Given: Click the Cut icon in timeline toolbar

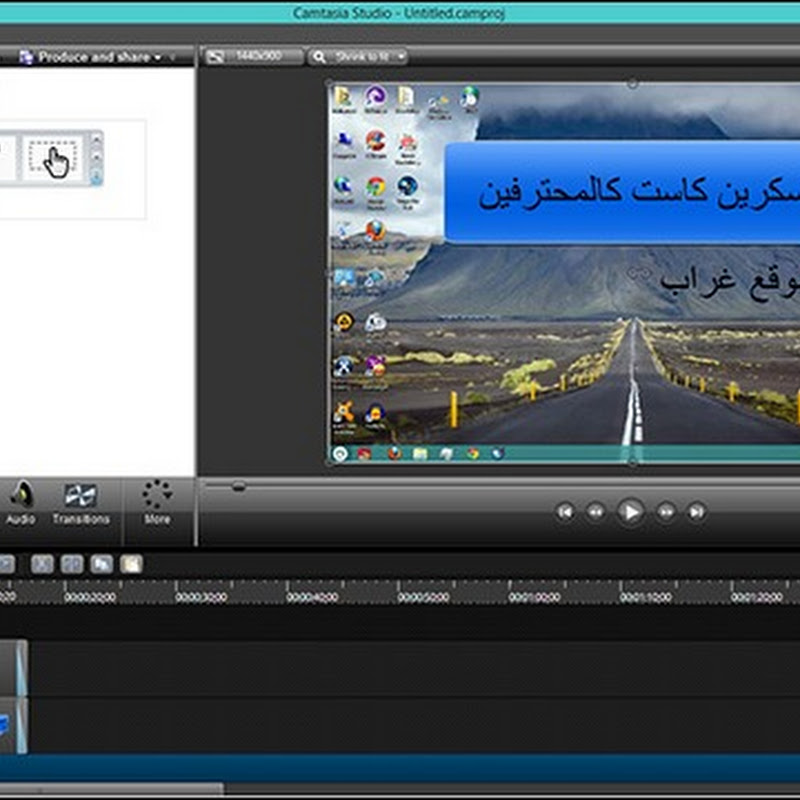Looking at the screenshot, I should [x=42, y=564].
